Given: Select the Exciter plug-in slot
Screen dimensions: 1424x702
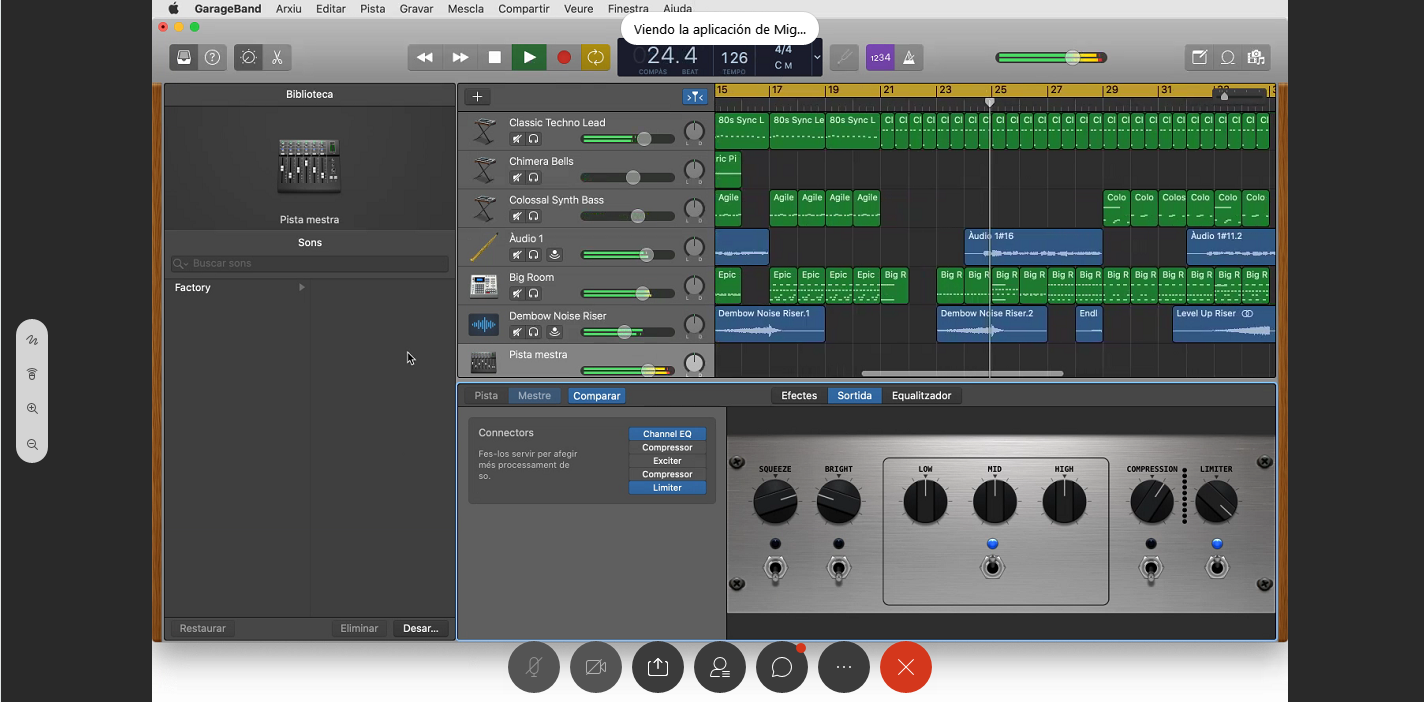Looking at the screenshot, I should 667,461.
